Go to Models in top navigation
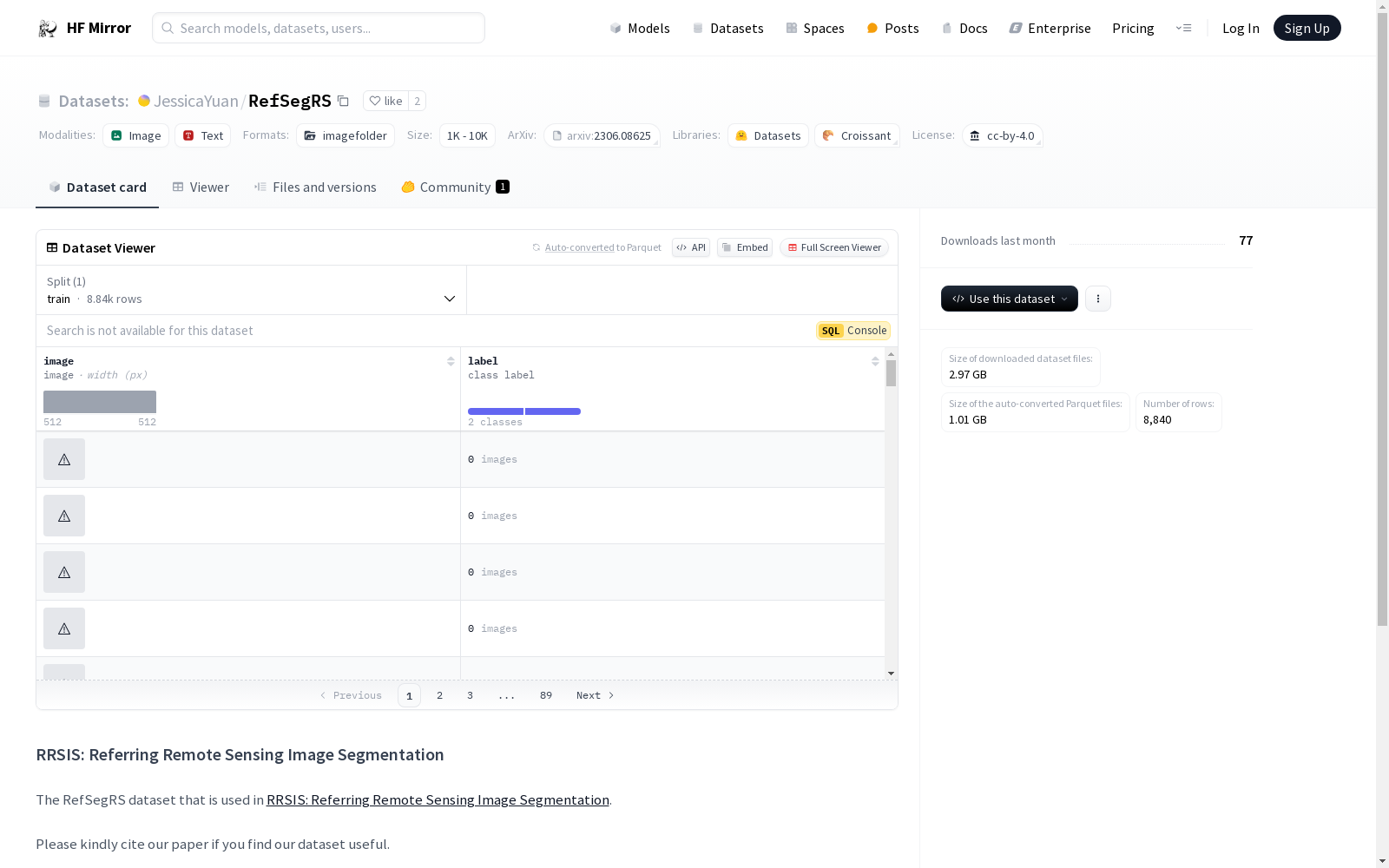Image resolution: width=1389 pixels, height=868 pixels. (x=640, y=29)
